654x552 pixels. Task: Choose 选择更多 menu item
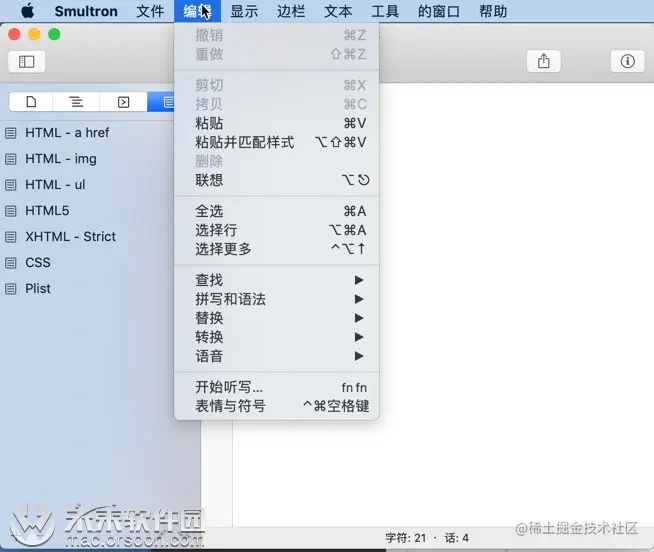(x=277, y=249)
